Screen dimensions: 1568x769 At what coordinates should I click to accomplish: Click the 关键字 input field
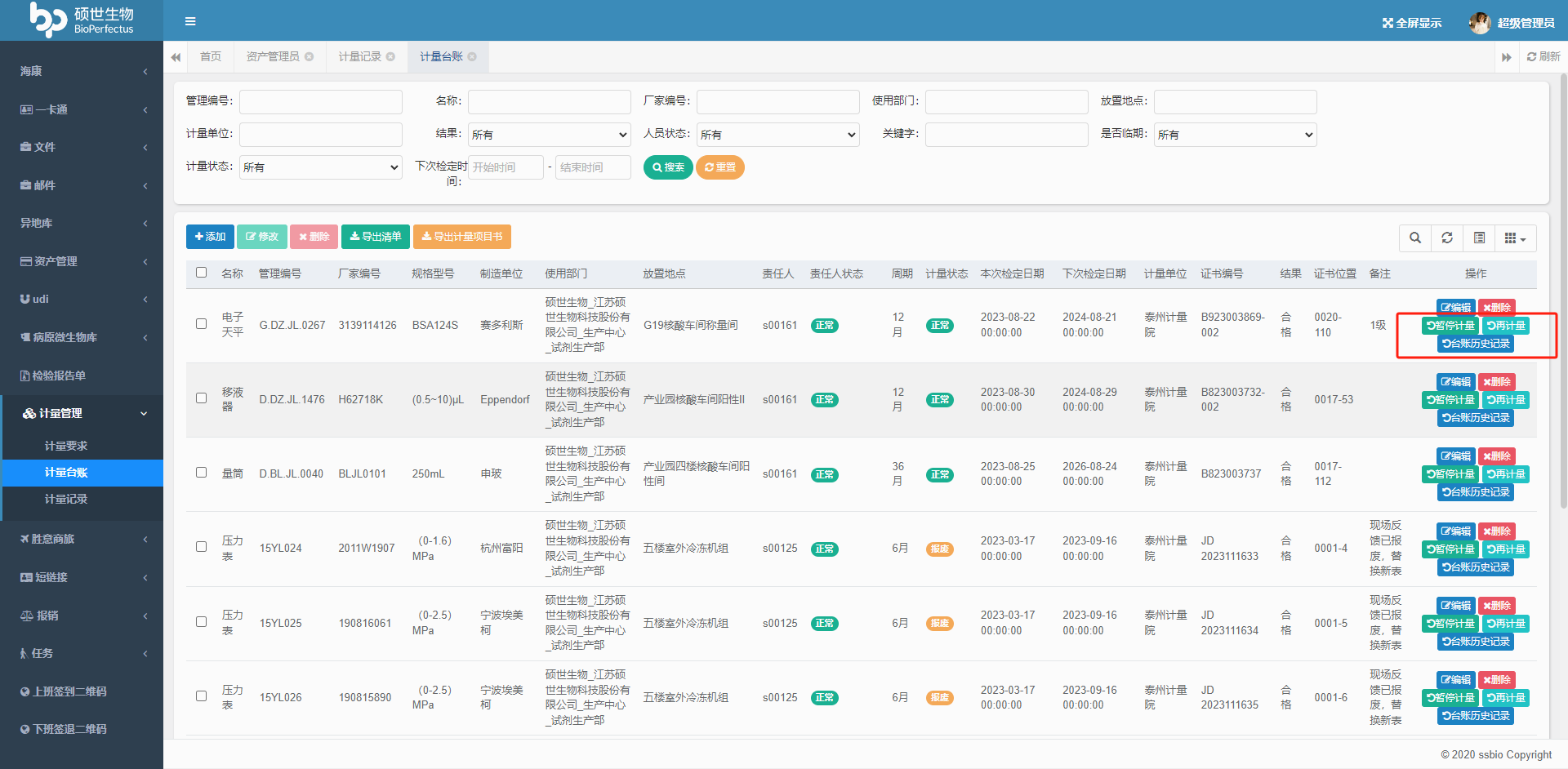coord(1007,135)
